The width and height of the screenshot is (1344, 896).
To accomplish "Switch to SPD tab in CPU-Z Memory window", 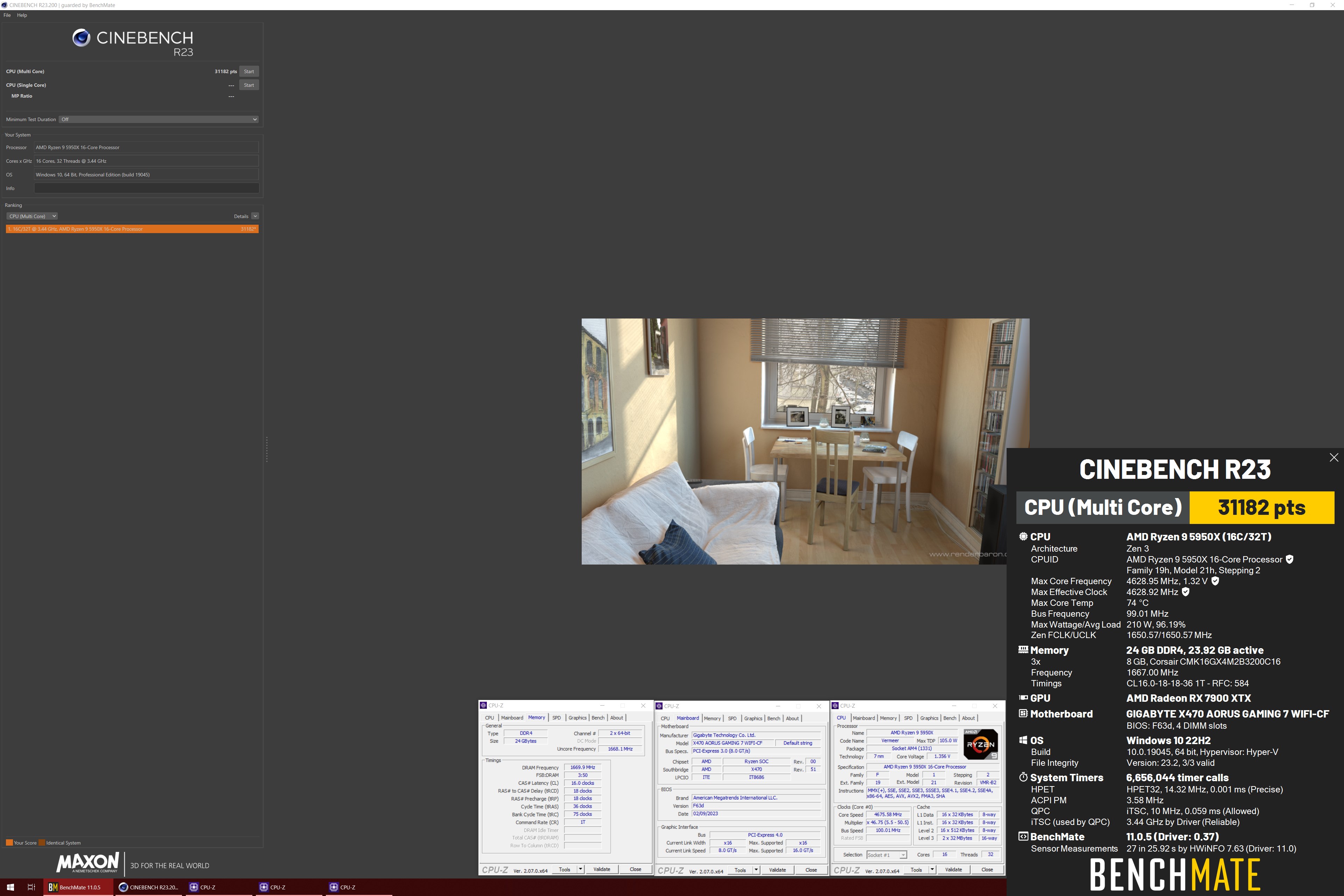I will click(x=556, y=718).
